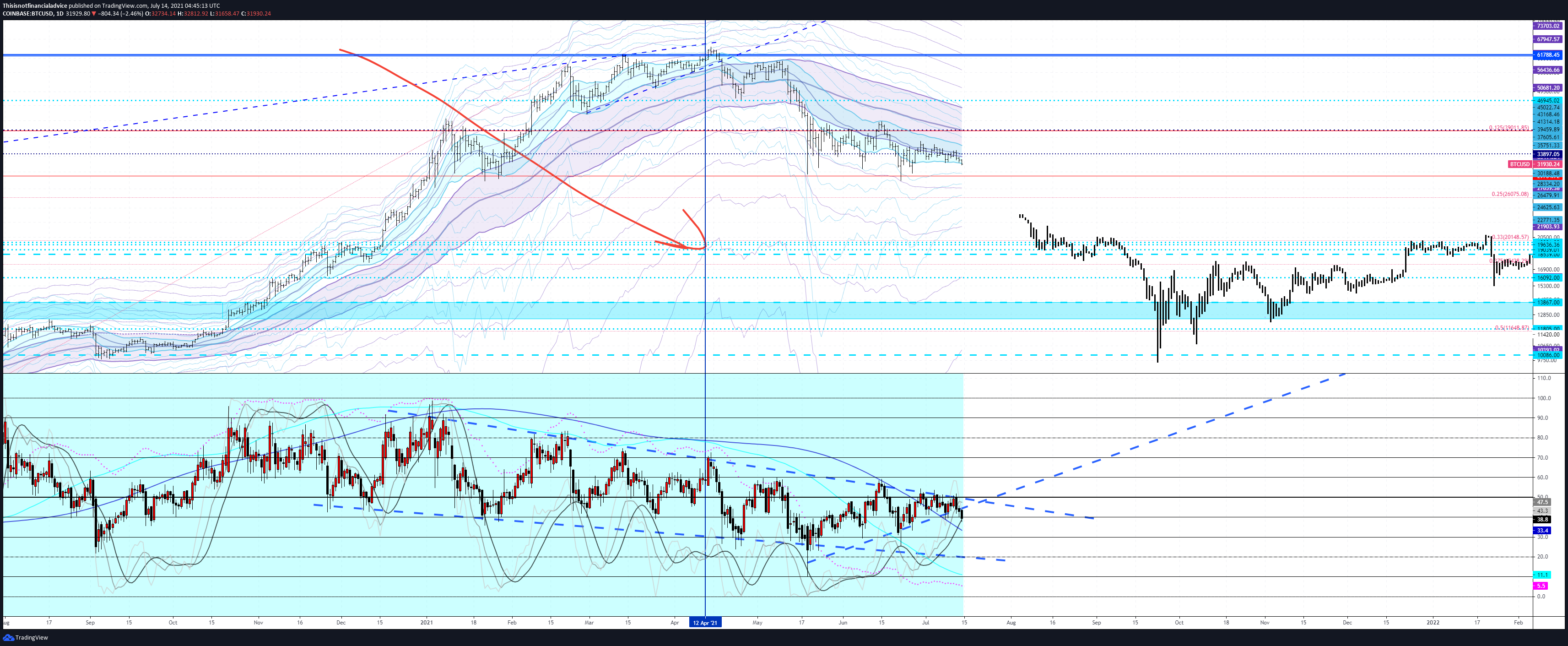Click the 12 Apr '21 date marker

705,622
